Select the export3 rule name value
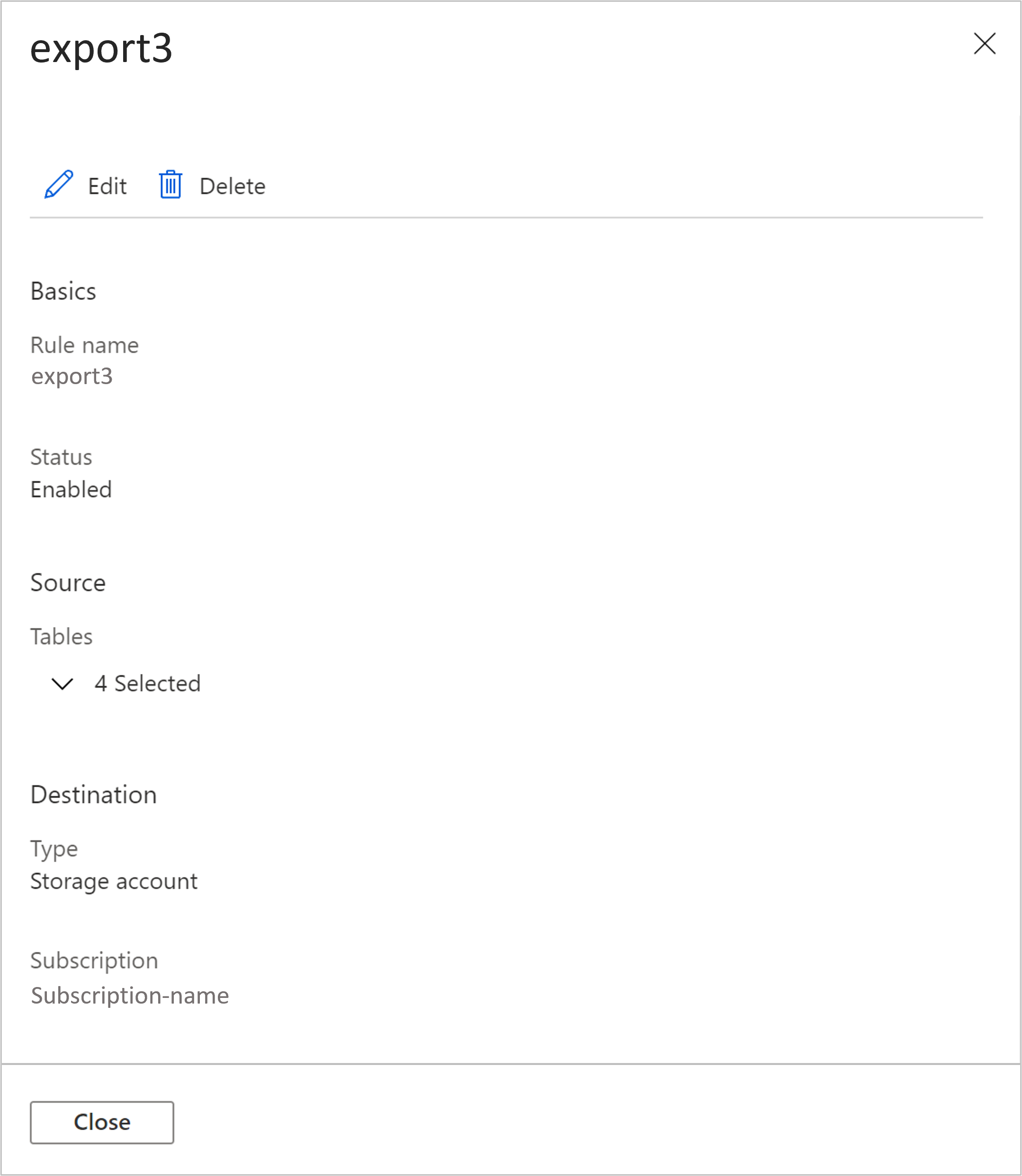This screenshot has width=1022, height=1176. click(x=72, y=377)
